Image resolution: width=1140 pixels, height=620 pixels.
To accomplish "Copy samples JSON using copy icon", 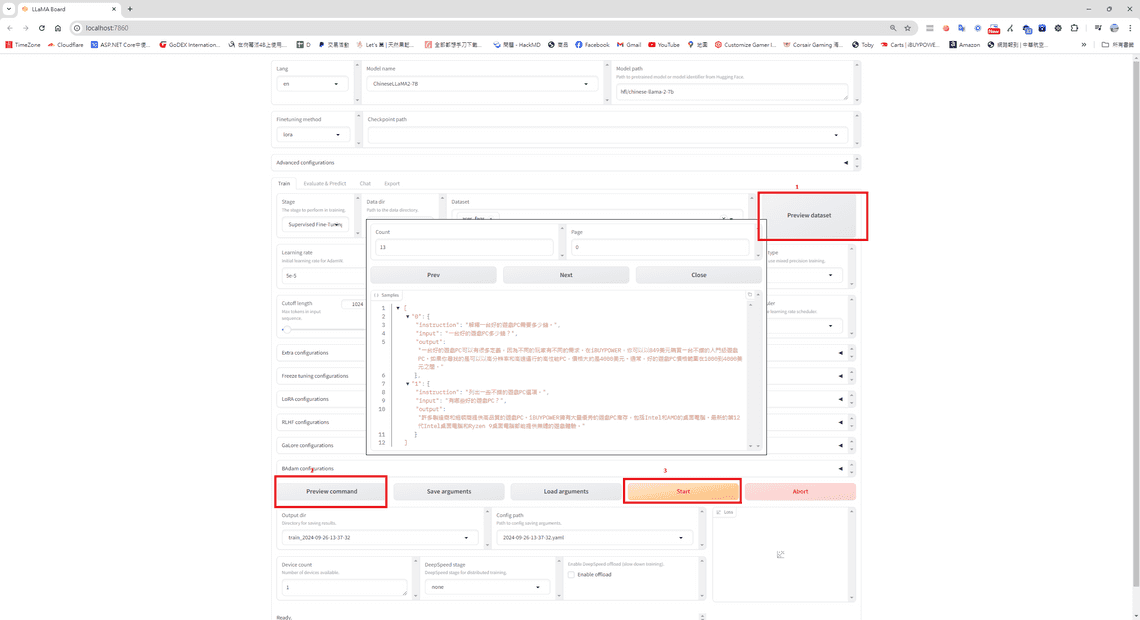I will (749, 295).
